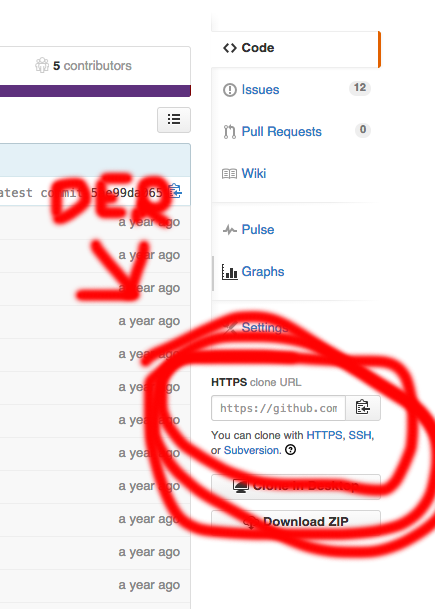The image size is (435, 609).
Task: Click the Pull Requests count badge 0
Action: [x=363, y=130]
